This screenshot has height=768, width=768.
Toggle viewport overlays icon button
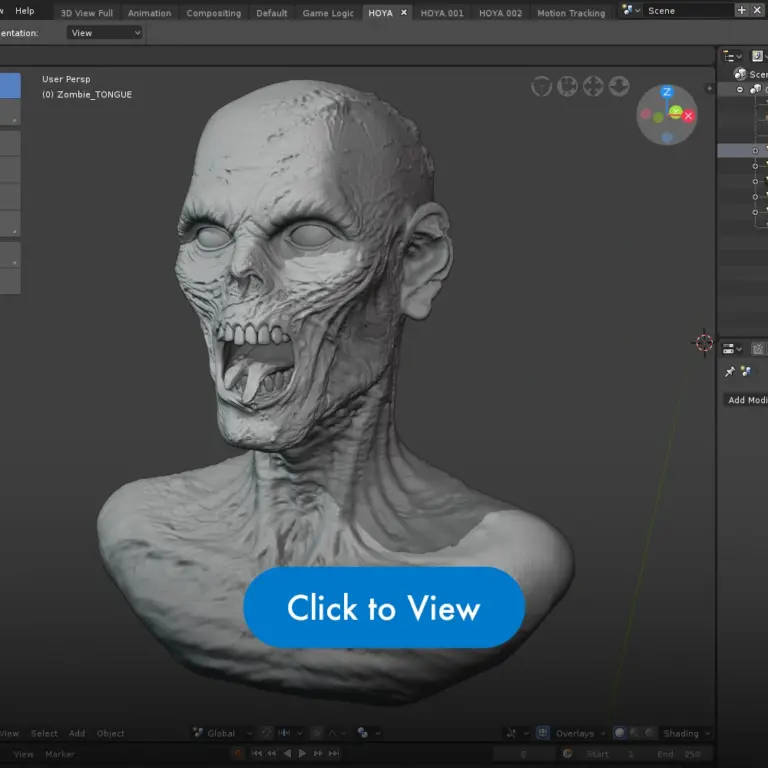pos(543,733)
